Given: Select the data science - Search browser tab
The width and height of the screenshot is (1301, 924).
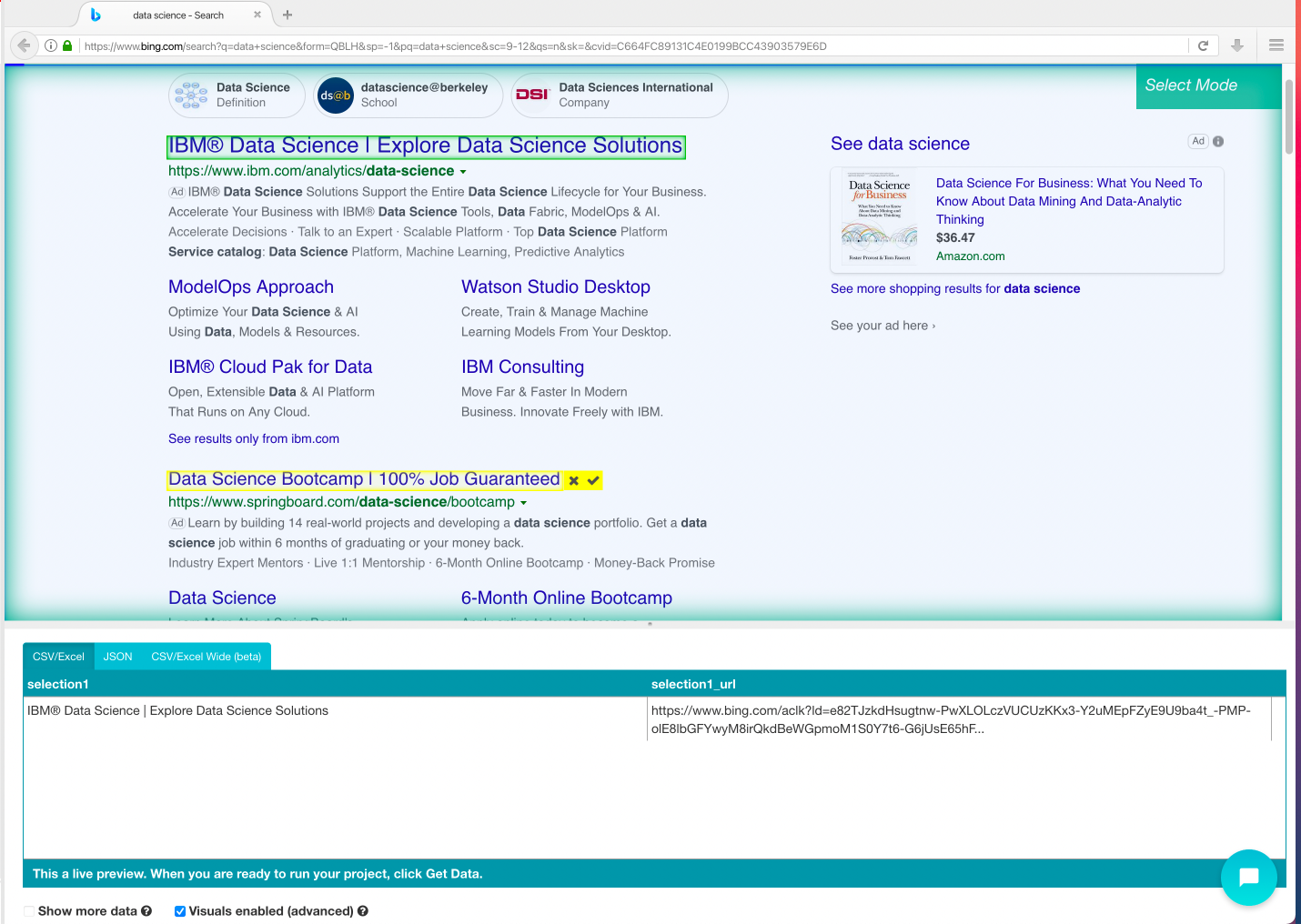Looking at the screenshot, I should (176, 15).
